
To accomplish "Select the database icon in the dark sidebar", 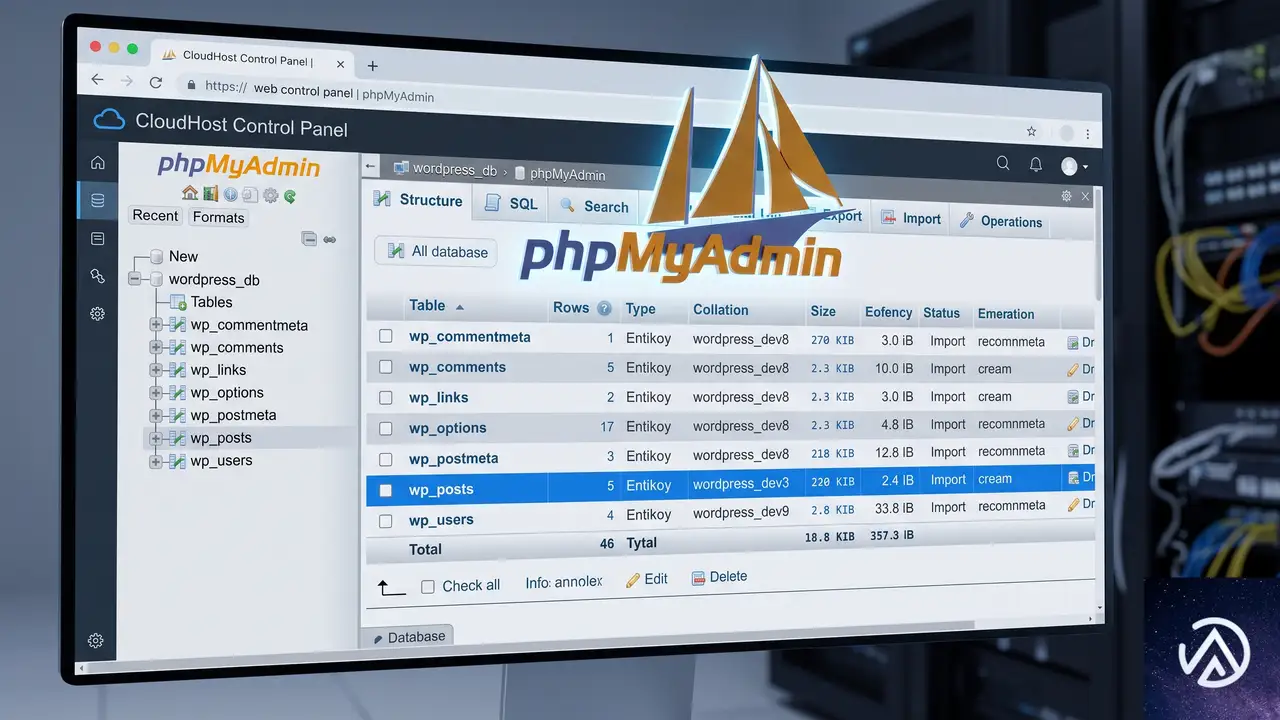I will point(97,201).
